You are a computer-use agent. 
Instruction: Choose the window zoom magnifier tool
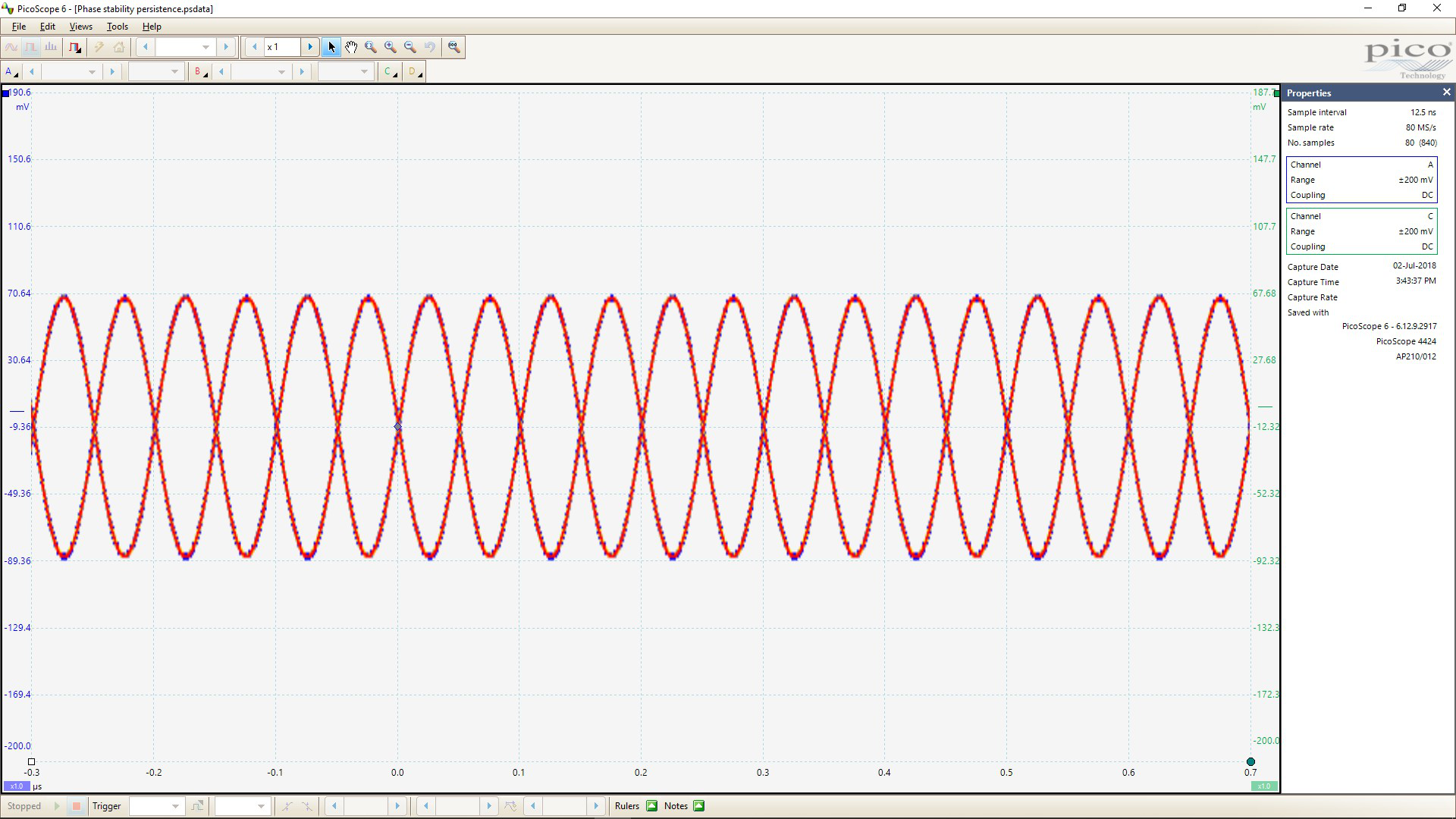(371, 47)
